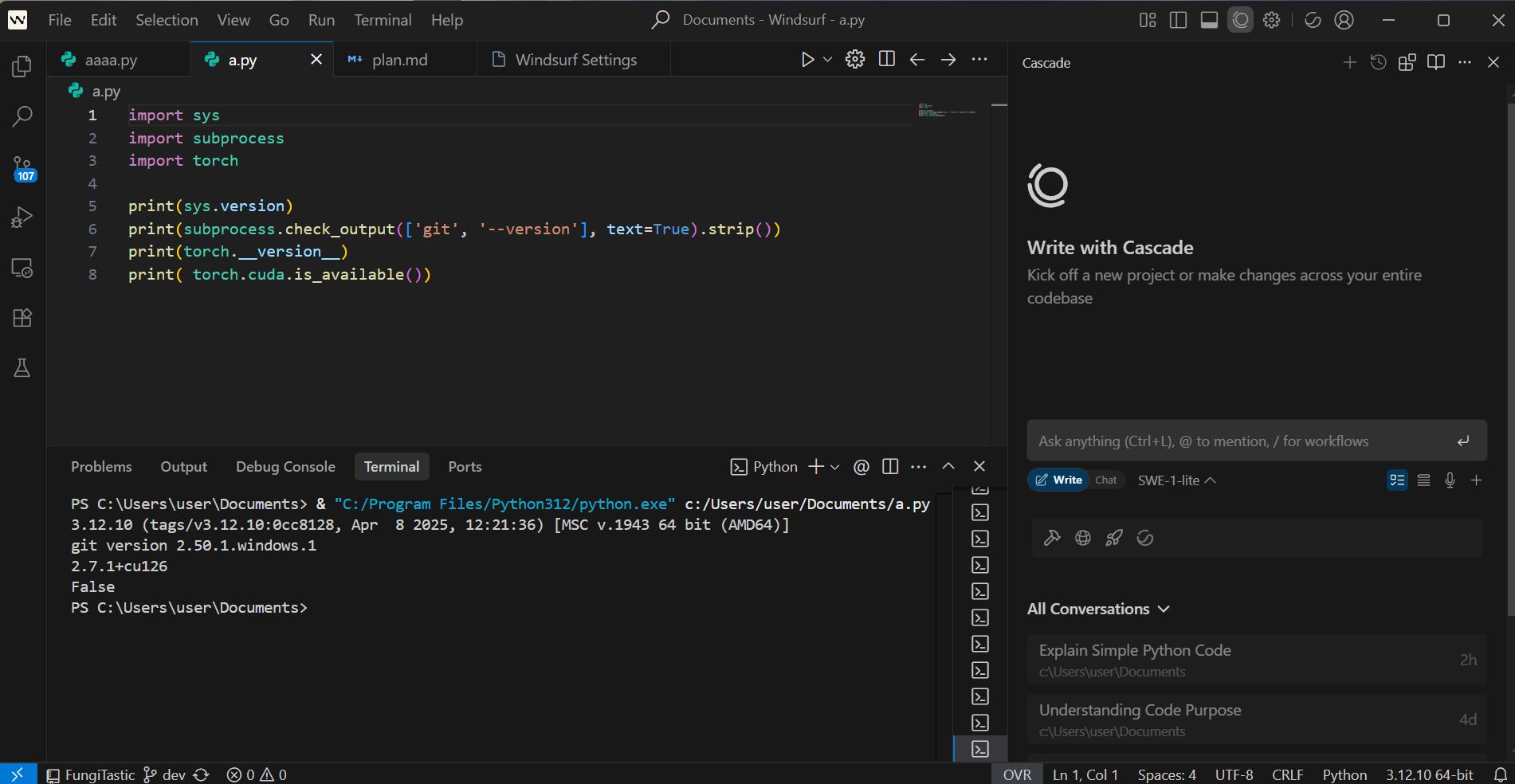The width and height of the screenshot is (1515, 784).
Task: Close the terminal panel
Action: point(979,466)
